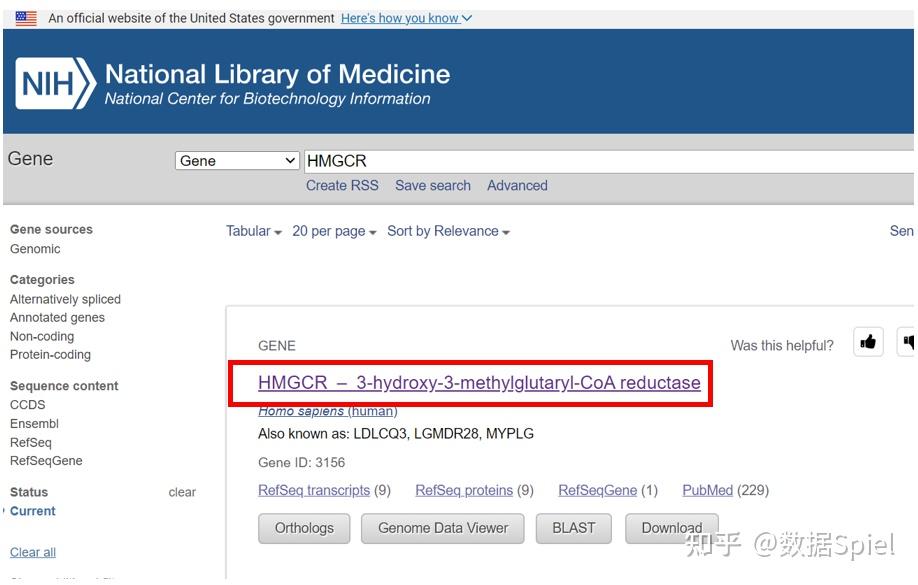Open the HMGCR 3-hydroxy-3-methylglutaryl-CoA reductase result
The image size is (918, 585).
(479, 382)
